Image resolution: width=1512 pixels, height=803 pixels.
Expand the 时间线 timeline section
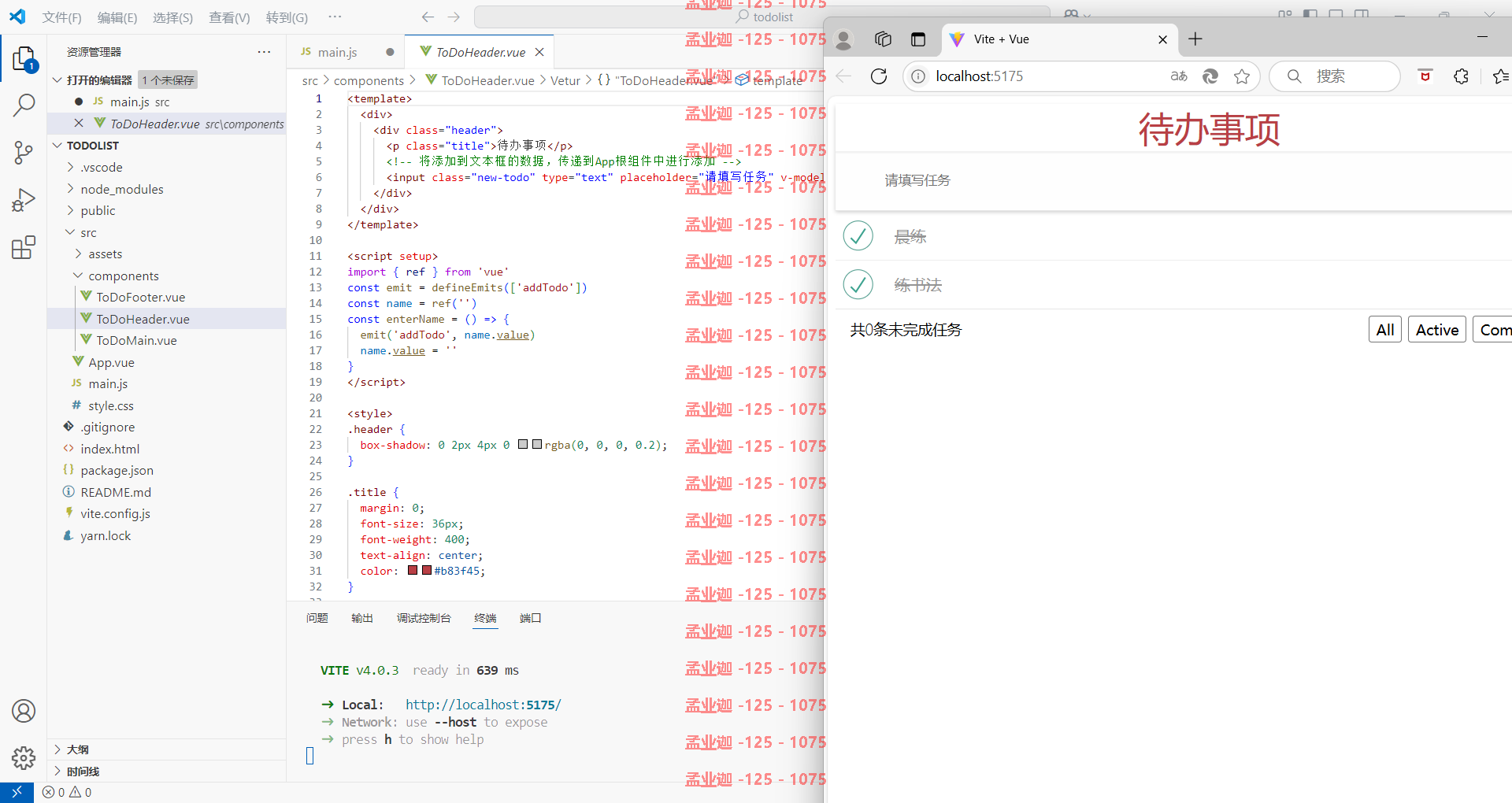pos(57,772)
